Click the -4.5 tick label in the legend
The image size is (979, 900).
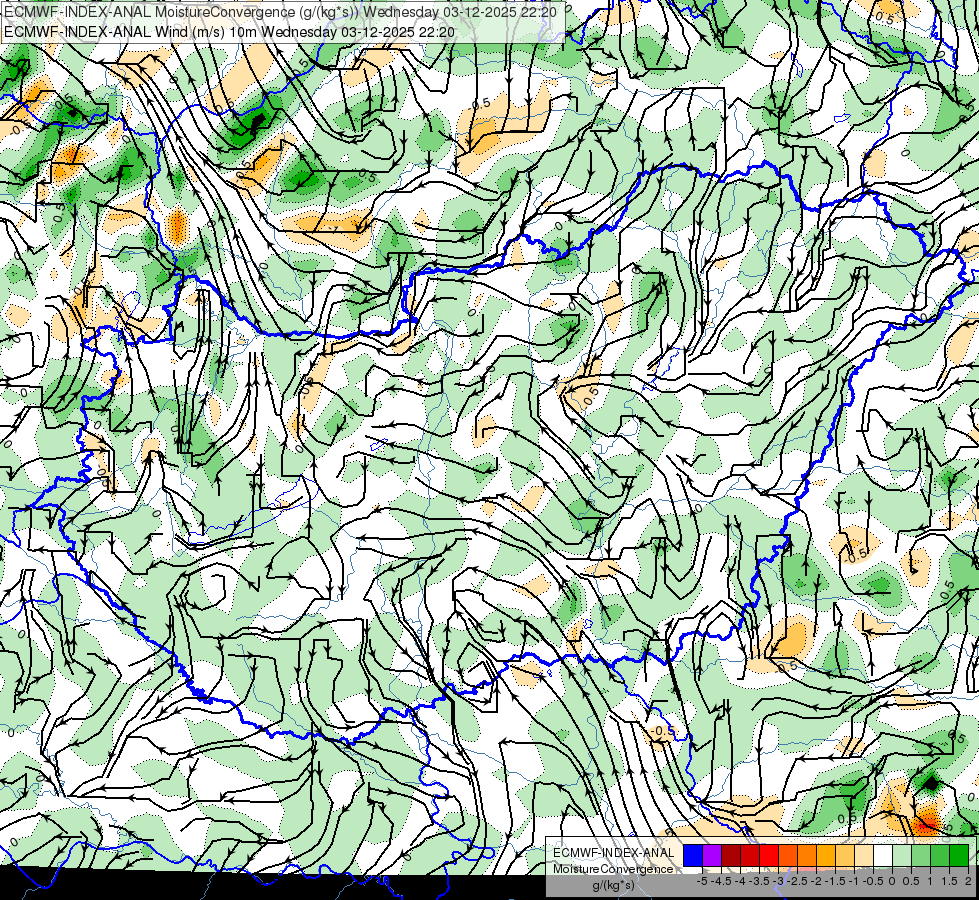point(721,881)
